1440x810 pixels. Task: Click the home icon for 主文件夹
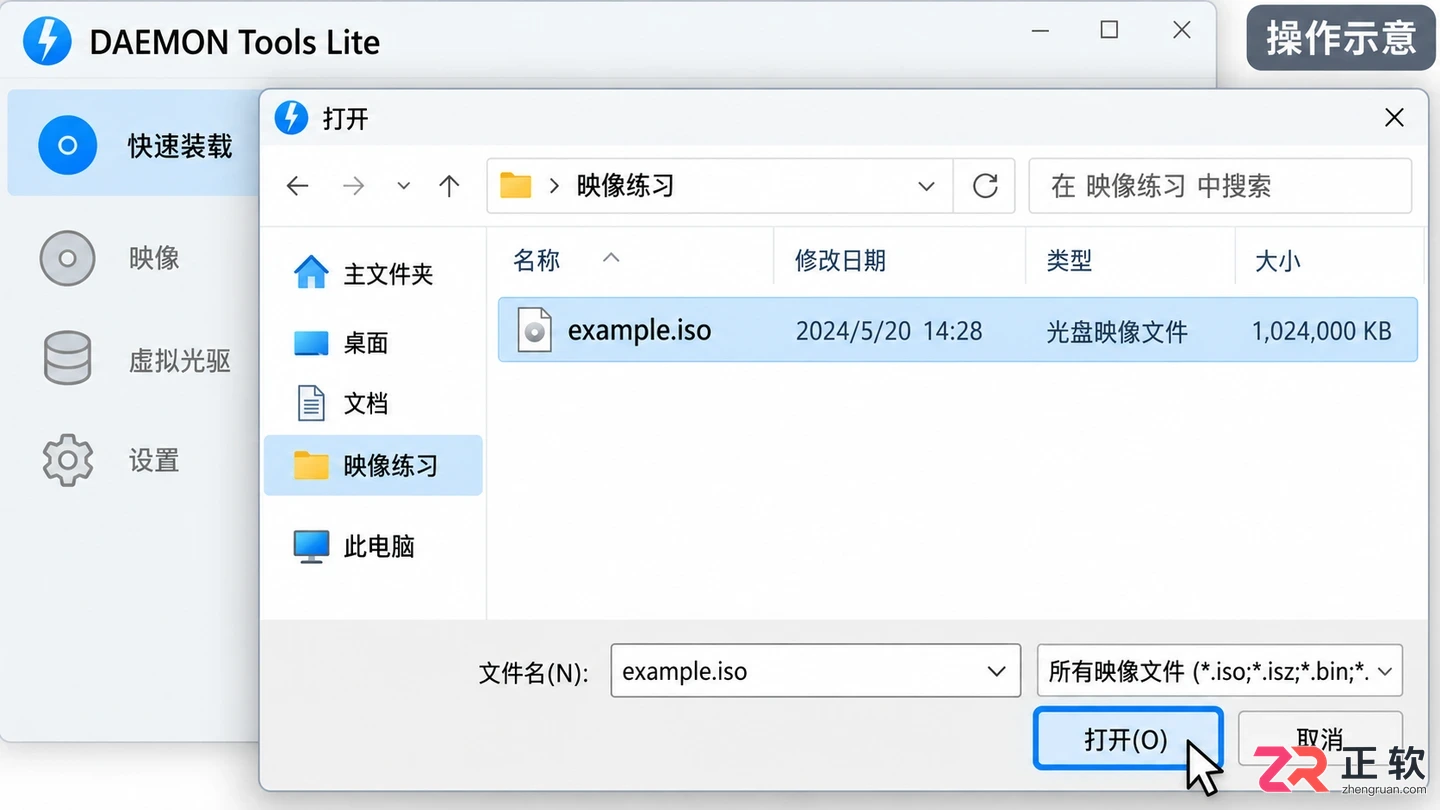(311, 272)
